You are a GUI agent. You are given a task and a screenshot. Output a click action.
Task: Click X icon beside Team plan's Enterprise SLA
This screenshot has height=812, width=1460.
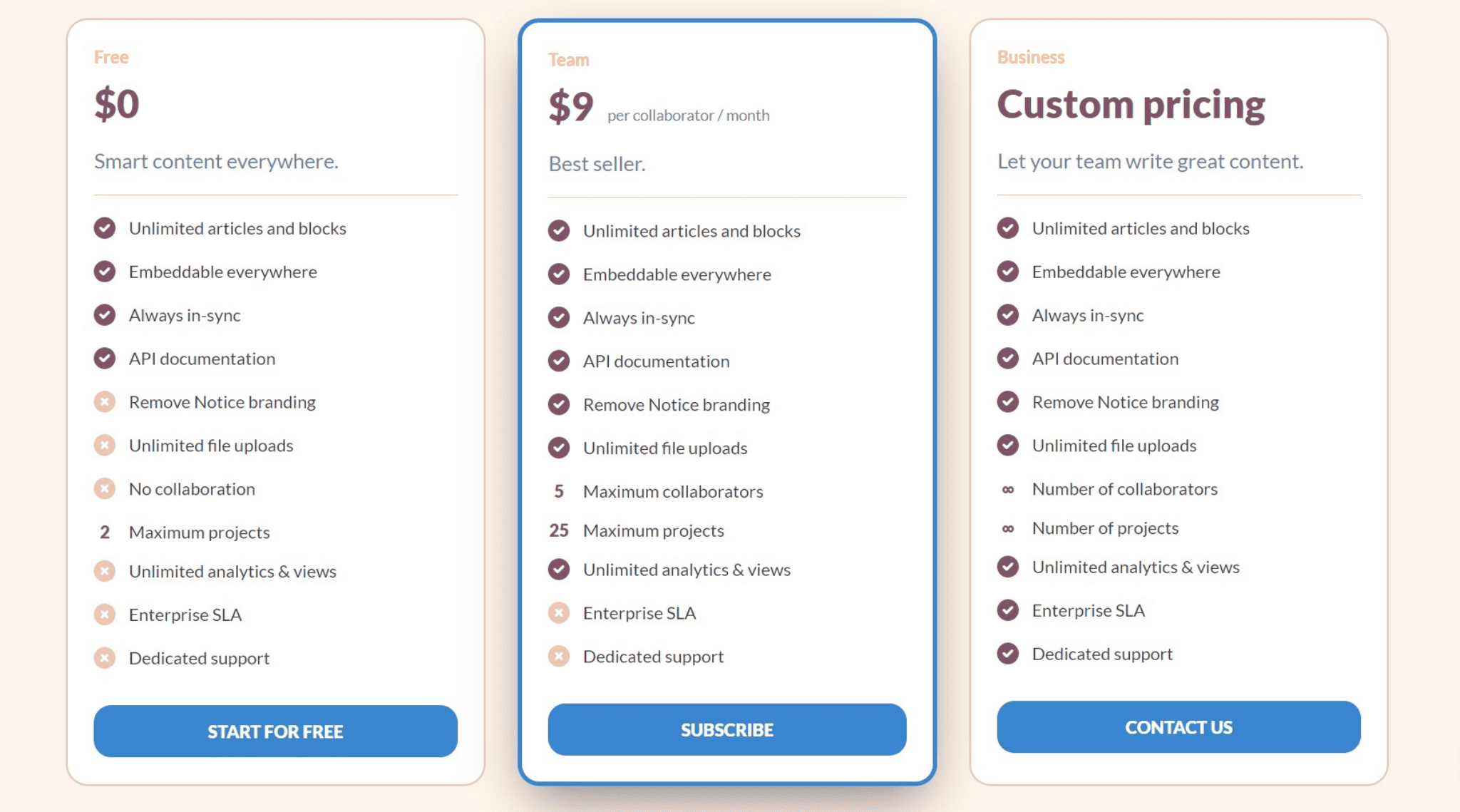click(559, 612)
